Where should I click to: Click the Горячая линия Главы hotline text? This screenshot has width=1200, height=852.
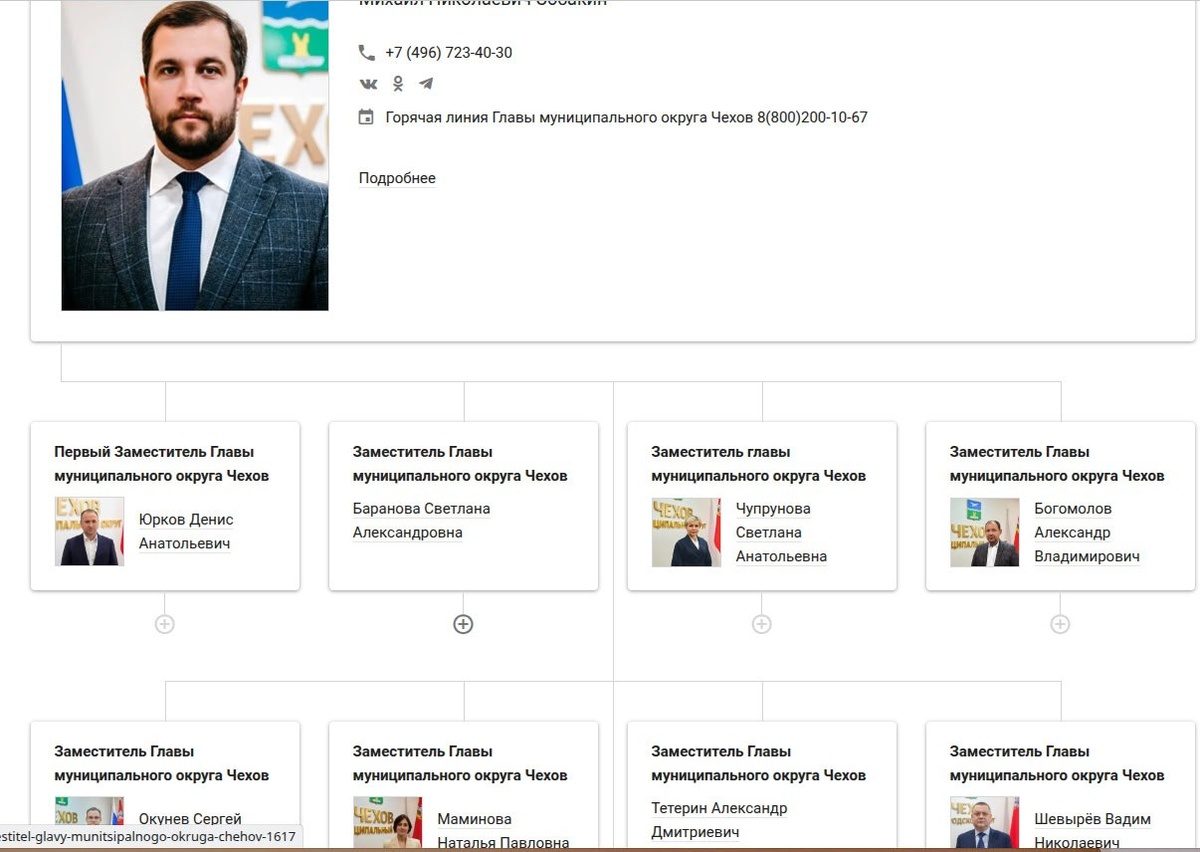pyautogui.click(x=626, y=117)
